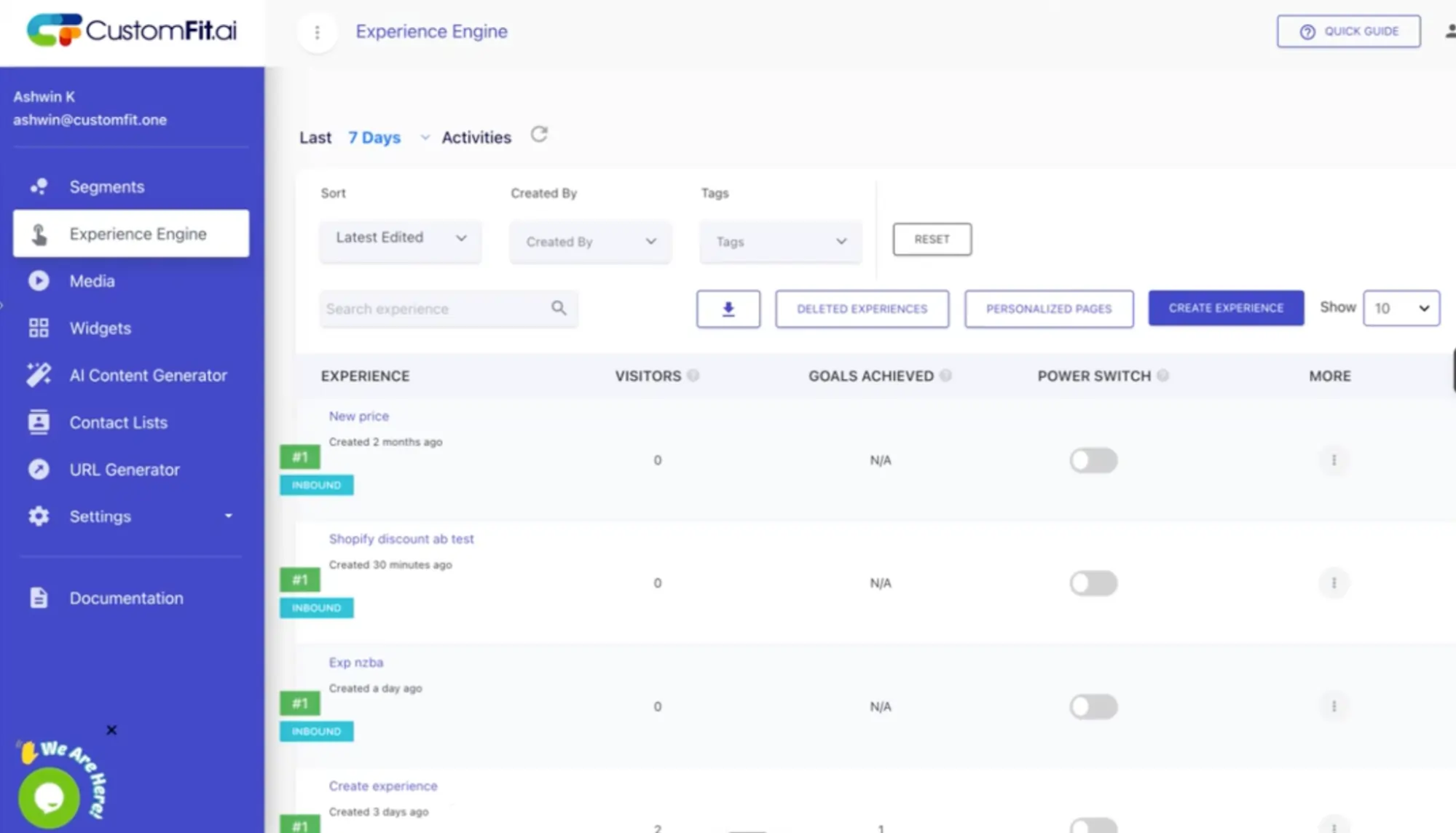Click Inbound tag on Shopify discount row
1456x833 pixels.
click(x=317, y=607)
